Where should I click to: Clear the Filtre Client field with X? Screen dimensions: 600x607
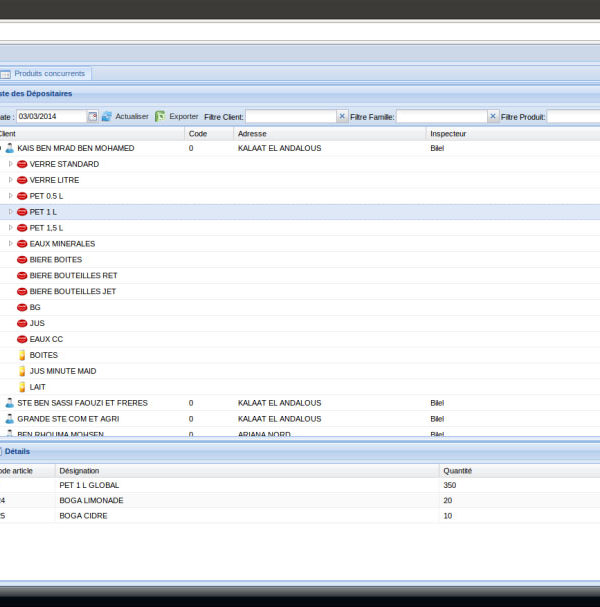[x=342, y=117]
